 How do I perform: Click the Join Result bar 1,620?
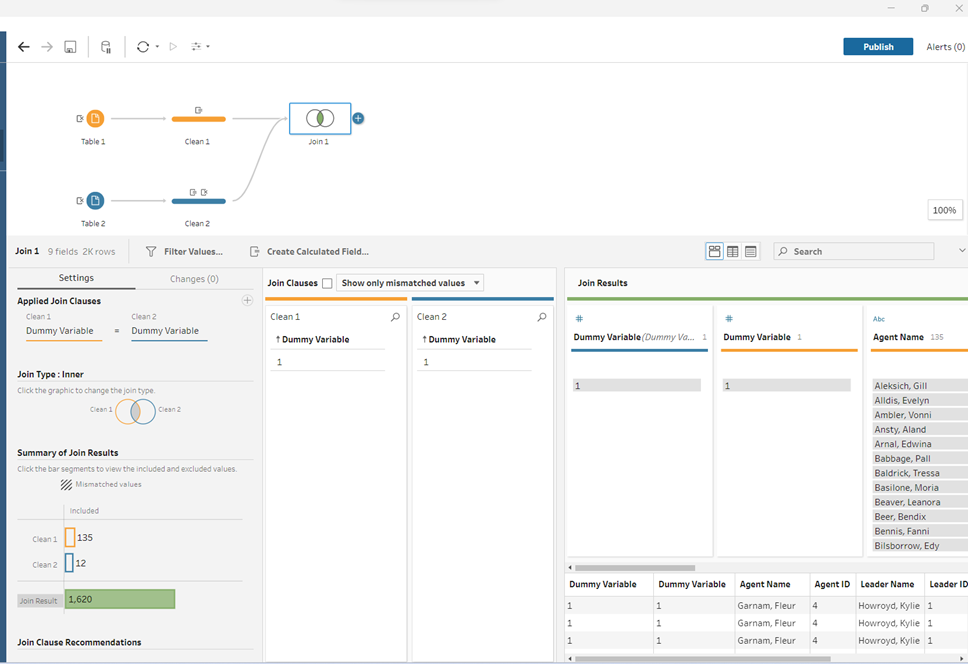point(120,599)
